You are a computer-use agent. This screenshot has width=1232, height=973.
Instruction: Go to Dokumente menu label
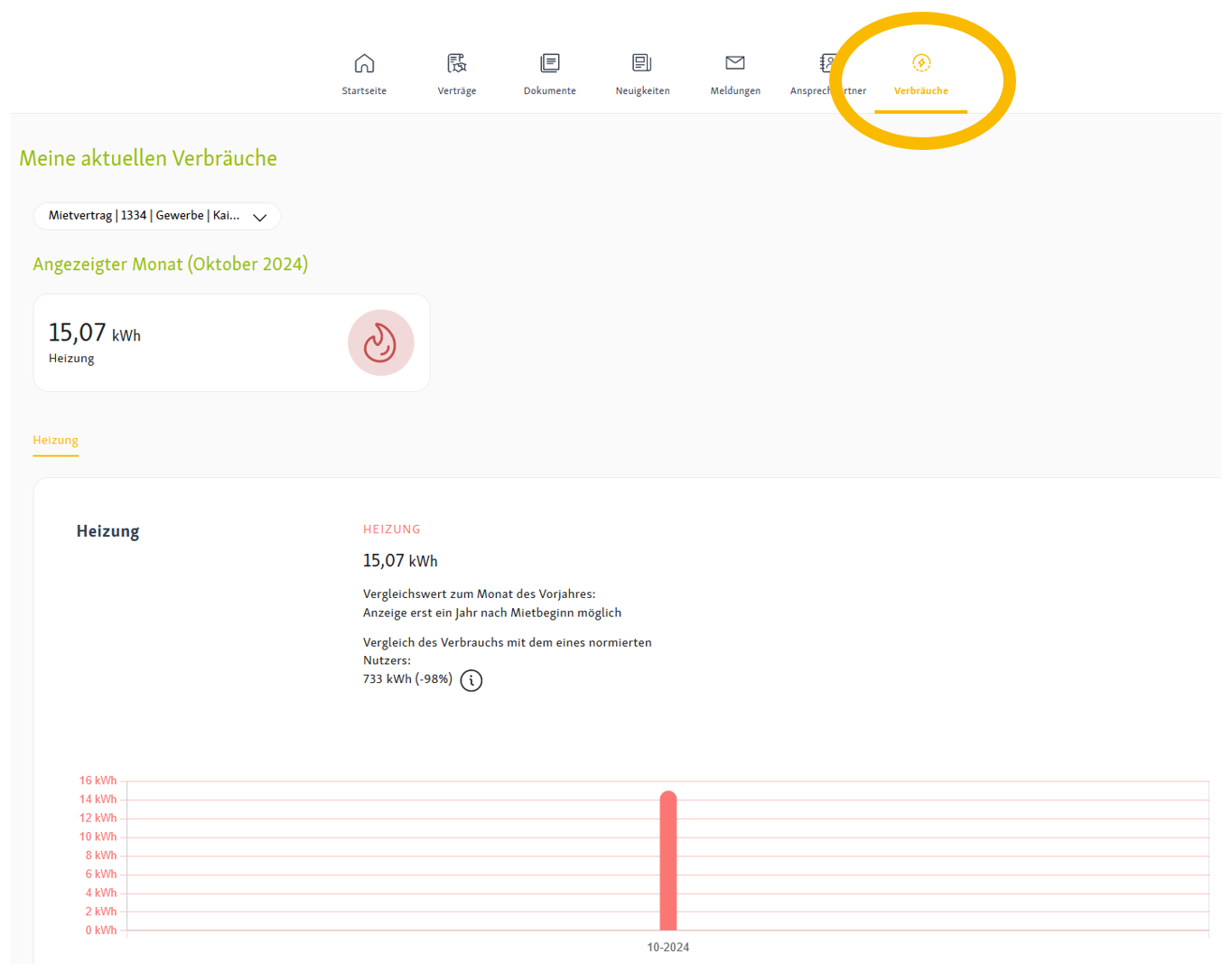point(550,91)
